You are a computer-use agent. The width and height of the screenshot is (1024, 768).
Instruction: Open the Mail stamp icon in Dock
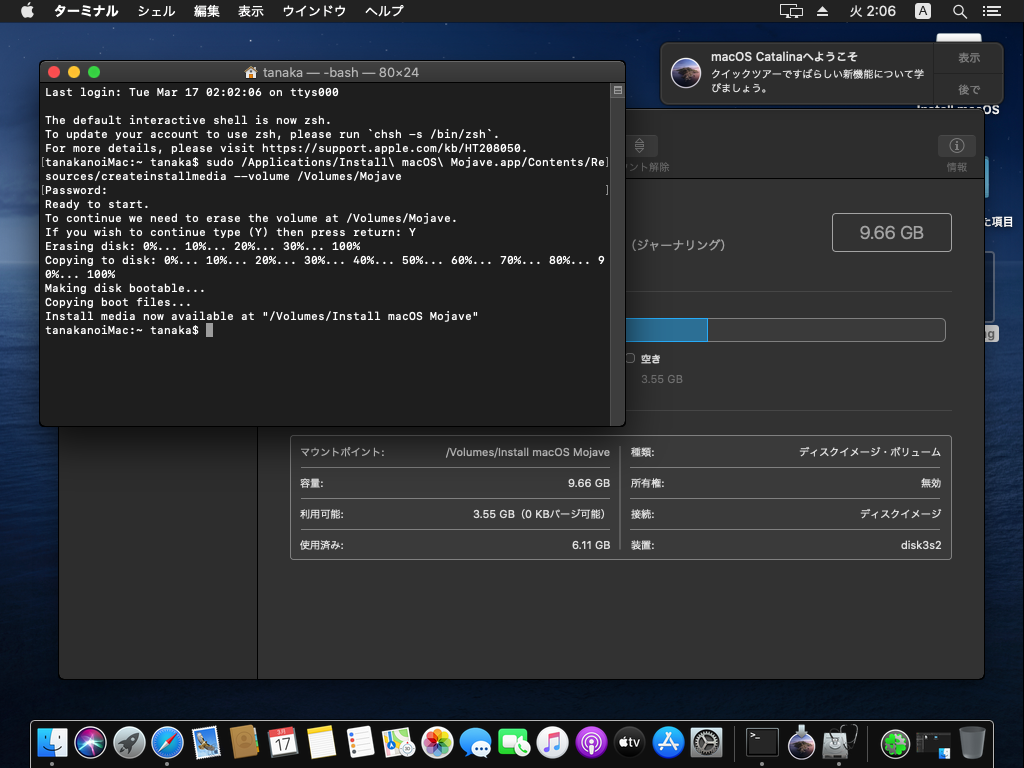pos(206,743)
